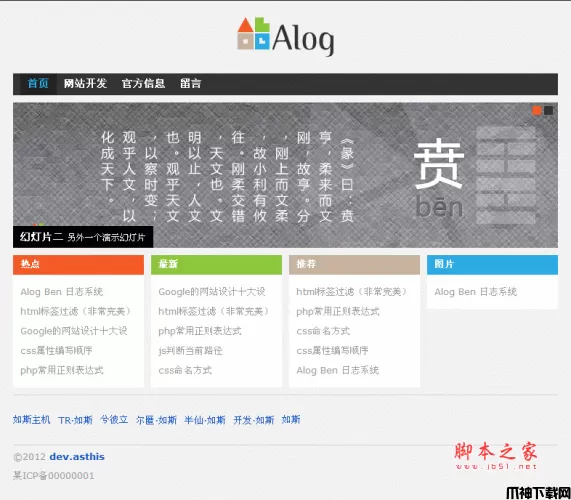The height and width of the screenshot is (500, 571).
Task: Open css命名方式 in 推荐 list
Action: pos(323,331)
